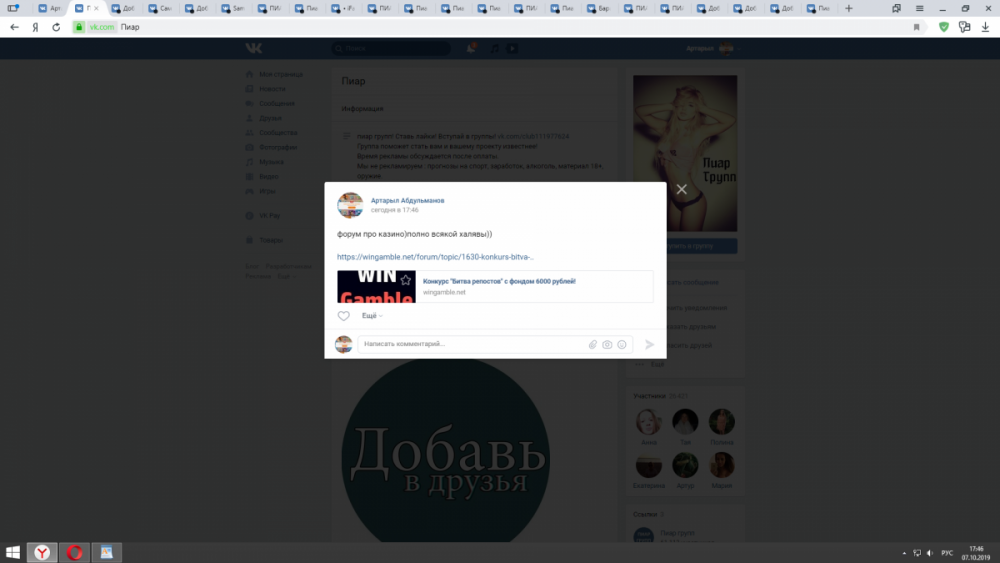Open the VK music note icon
Image resolution: width=1000 pixels, height=563 pixels.
(494, 48)
